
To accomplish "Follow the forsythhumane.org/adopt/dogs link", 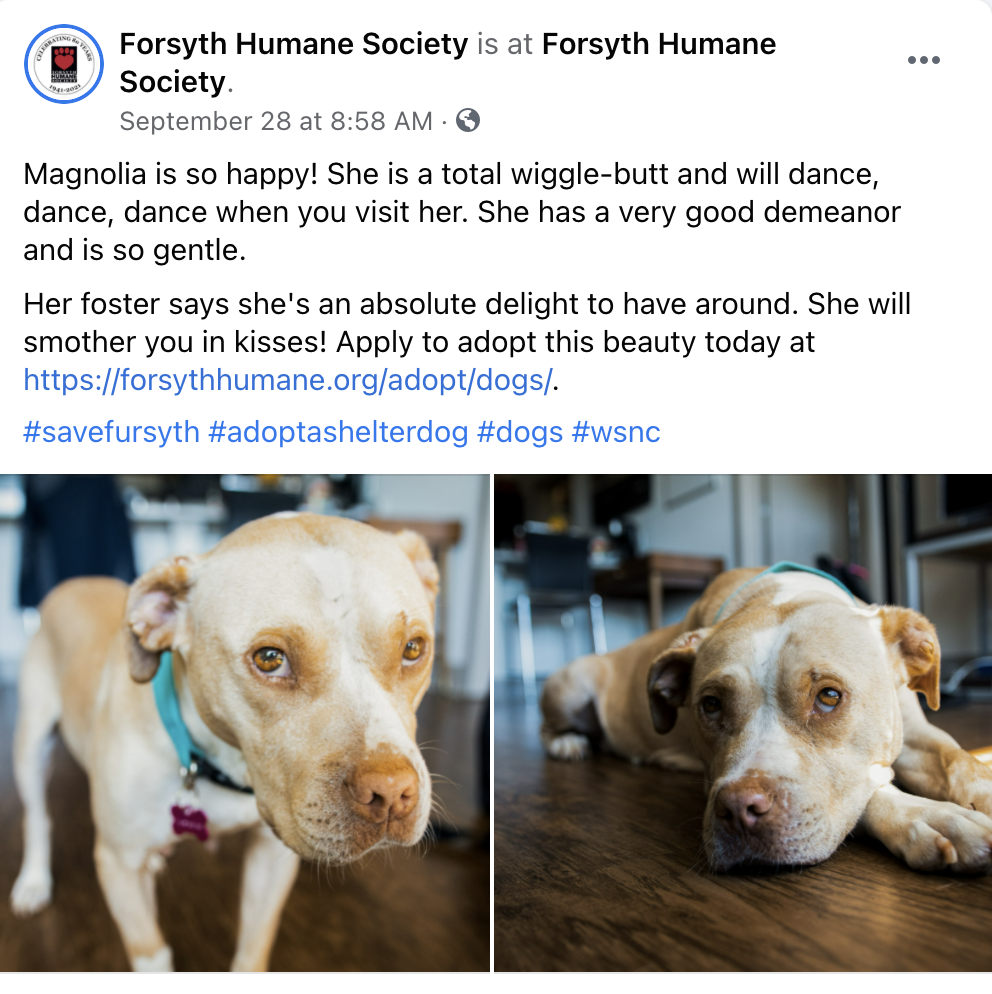I will click(288, 380).
